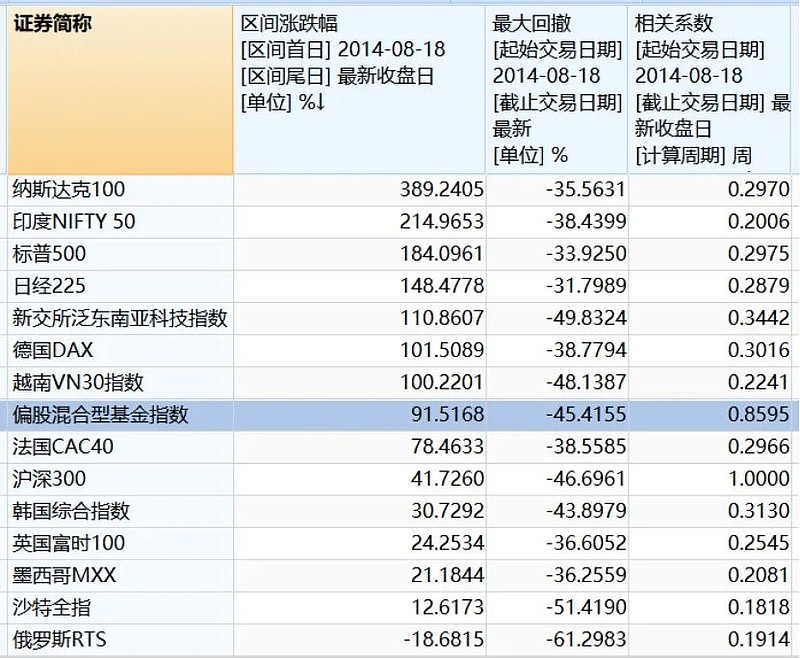The width and height of the screenshot is (800, 659).
Task: Select highlighted 偏股混合型基金指数 row name
Action: pyautogui.click(x=101, y=415)
